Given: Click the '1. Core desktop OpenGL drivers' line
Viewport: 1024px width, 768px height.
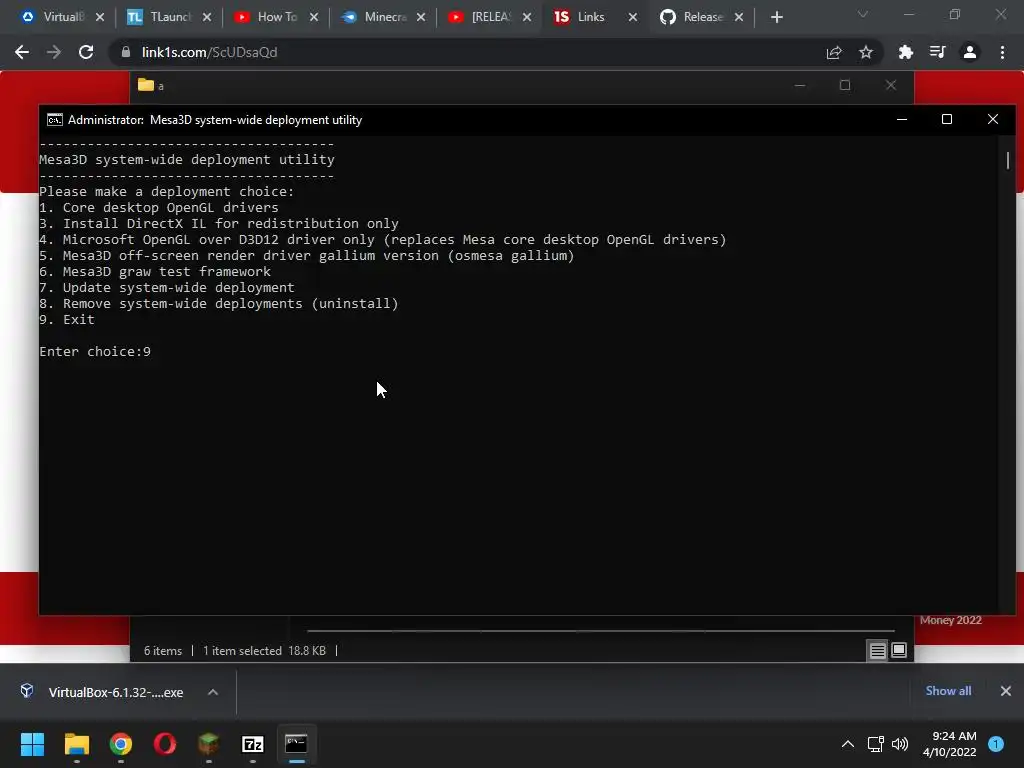Looking at the screenshot, I should coord(159,208).
